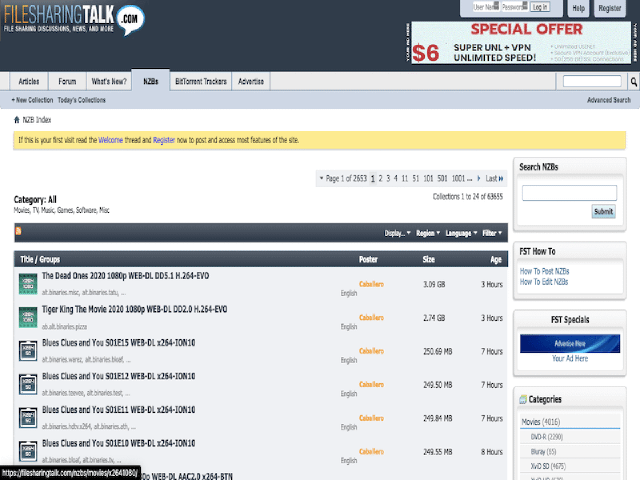The height and width of the screenshot is (480, 640).
Task: Click the icon for The Dead Ones 2020
Action: coord(28,284)
